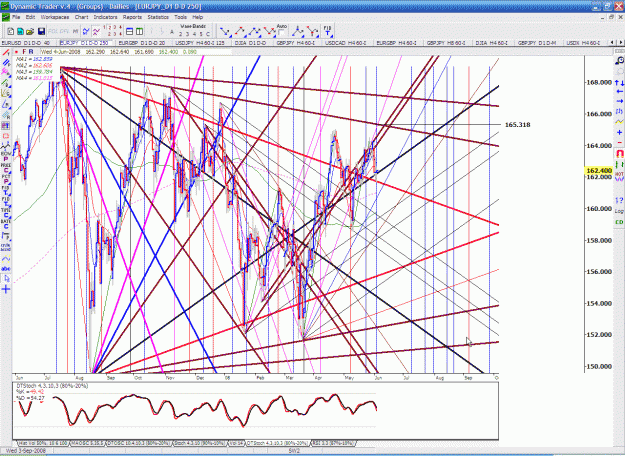625x456 pixels.
Task: Click the F button on chart header
Action: coord(24,52)
